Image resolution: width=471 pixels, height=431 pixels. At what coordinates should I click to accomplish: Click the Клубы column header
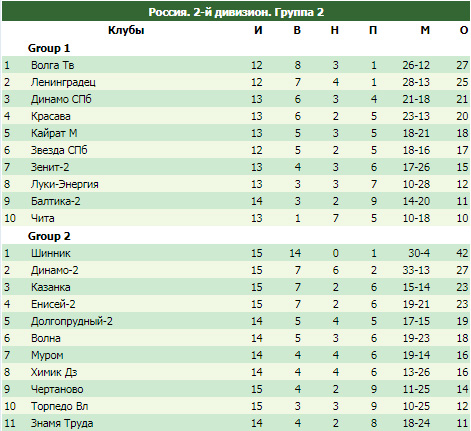(x=126, y=30)
